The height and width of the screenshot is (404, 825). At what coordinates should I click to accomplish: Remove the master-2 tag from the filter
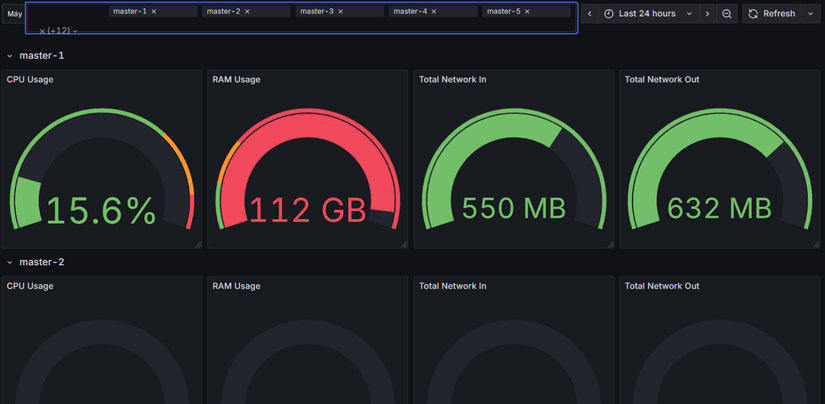click(x=247, y=12)
